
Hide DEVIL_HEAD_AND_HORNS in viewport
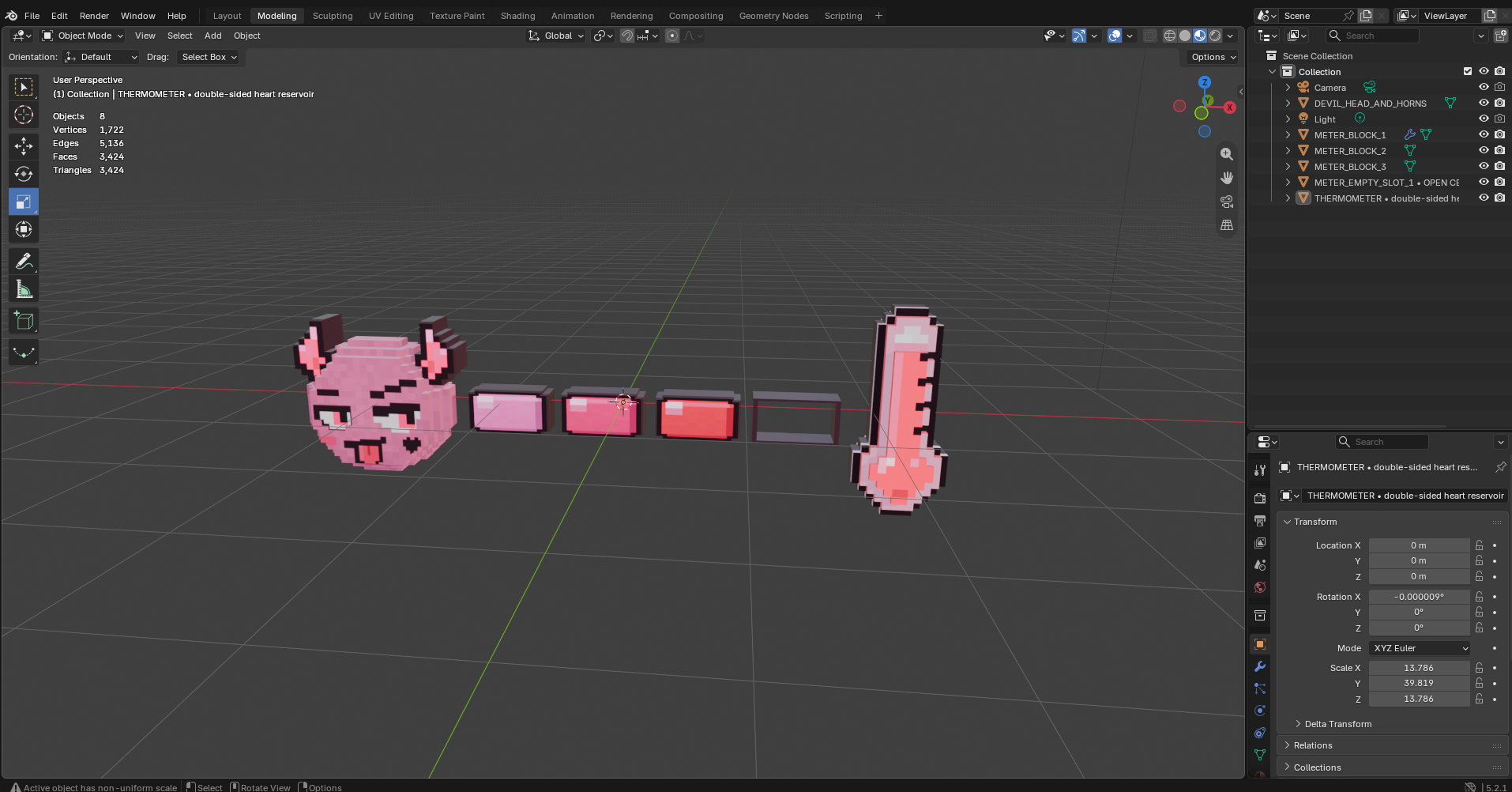click(x=1484, y=103)
